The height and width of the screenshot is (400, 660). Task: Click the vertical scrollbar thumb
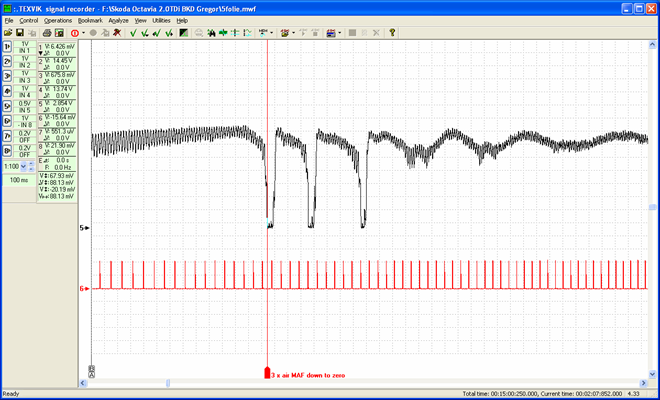[x=652, y=207]
